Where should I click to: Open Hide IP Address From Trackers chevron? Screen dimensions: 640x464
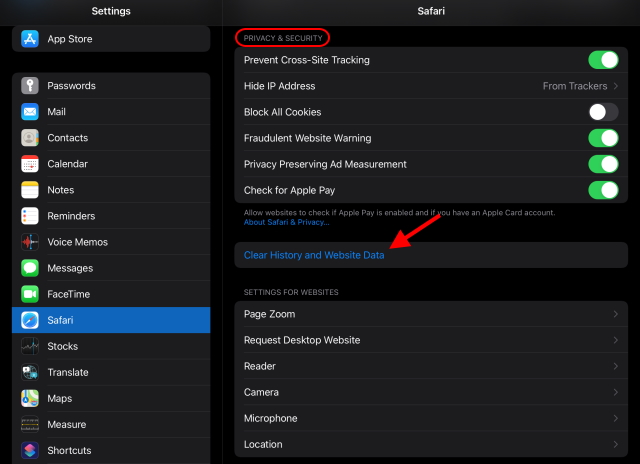[616, 86]
